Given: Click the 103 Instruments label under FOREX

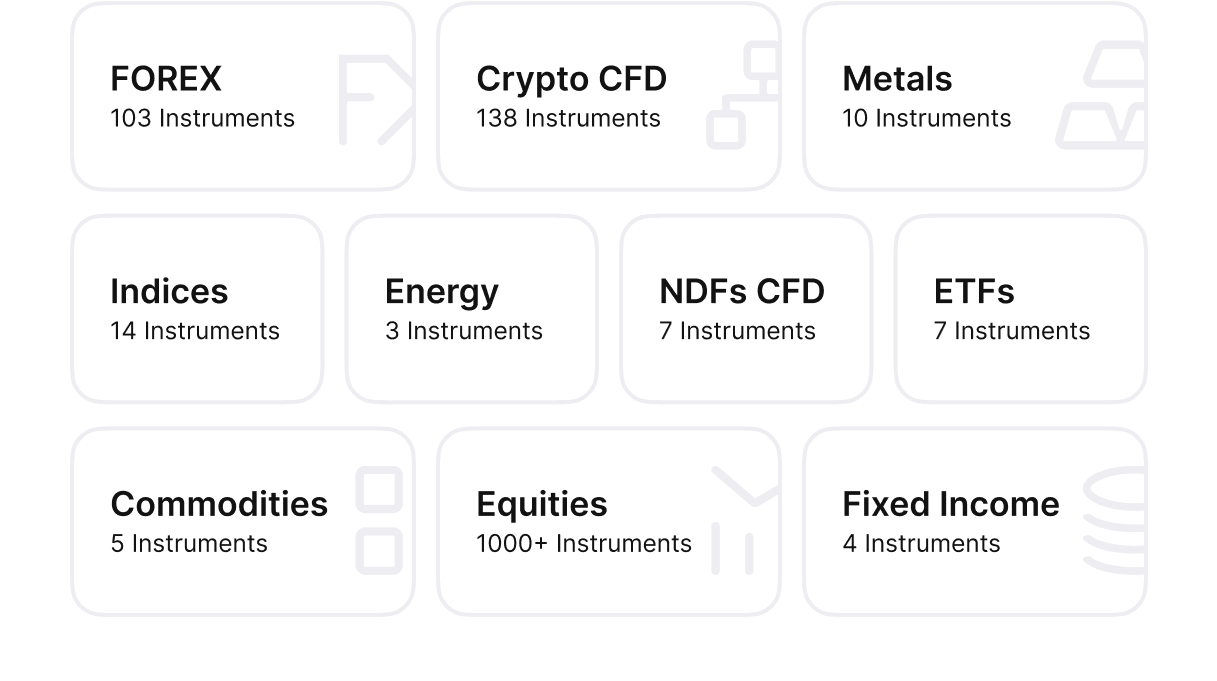Looking at the screenshot, I should click(x=202, y=118).
